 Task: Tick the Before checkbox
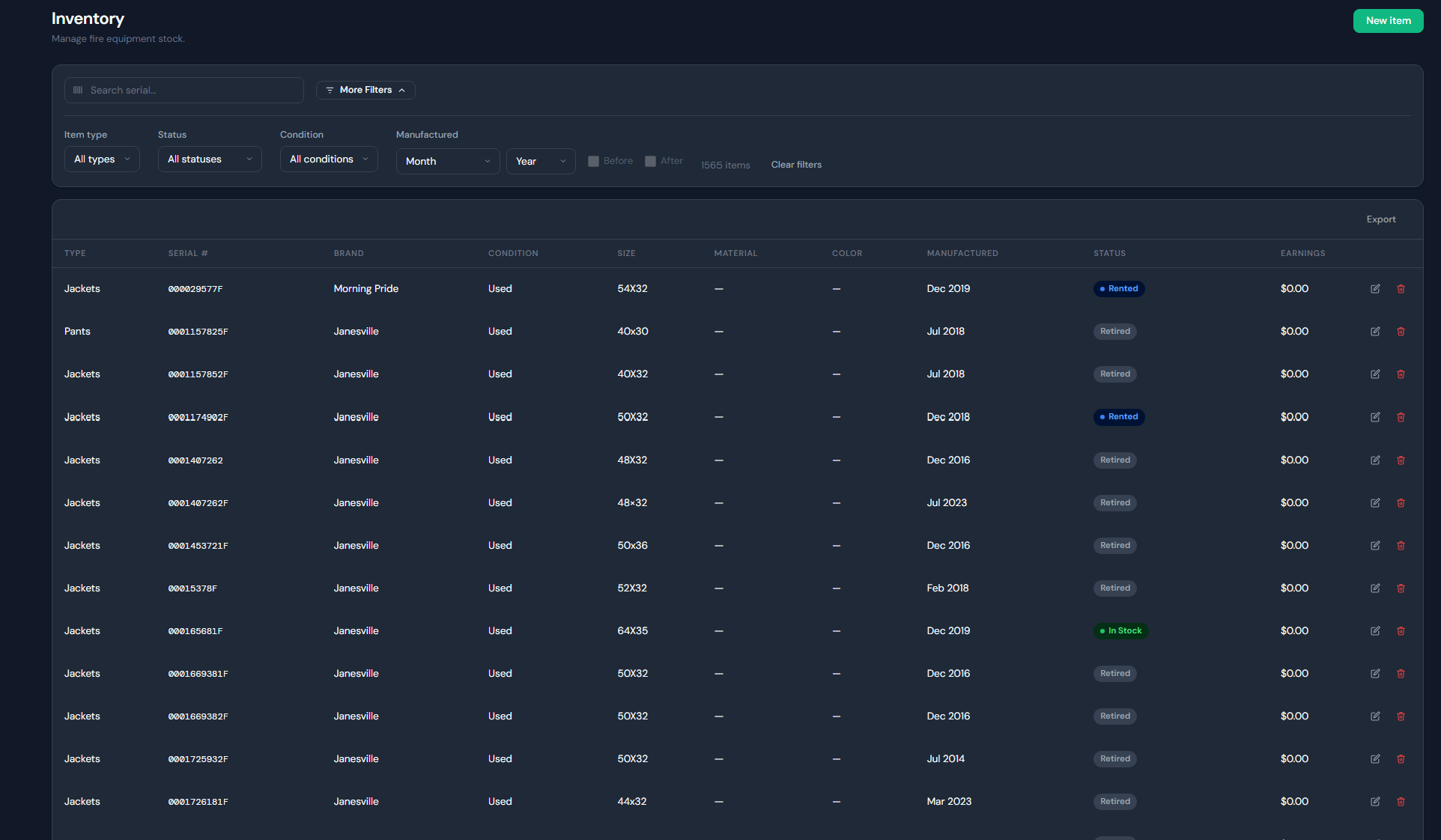pyautogui.click(x=593, y=161)
